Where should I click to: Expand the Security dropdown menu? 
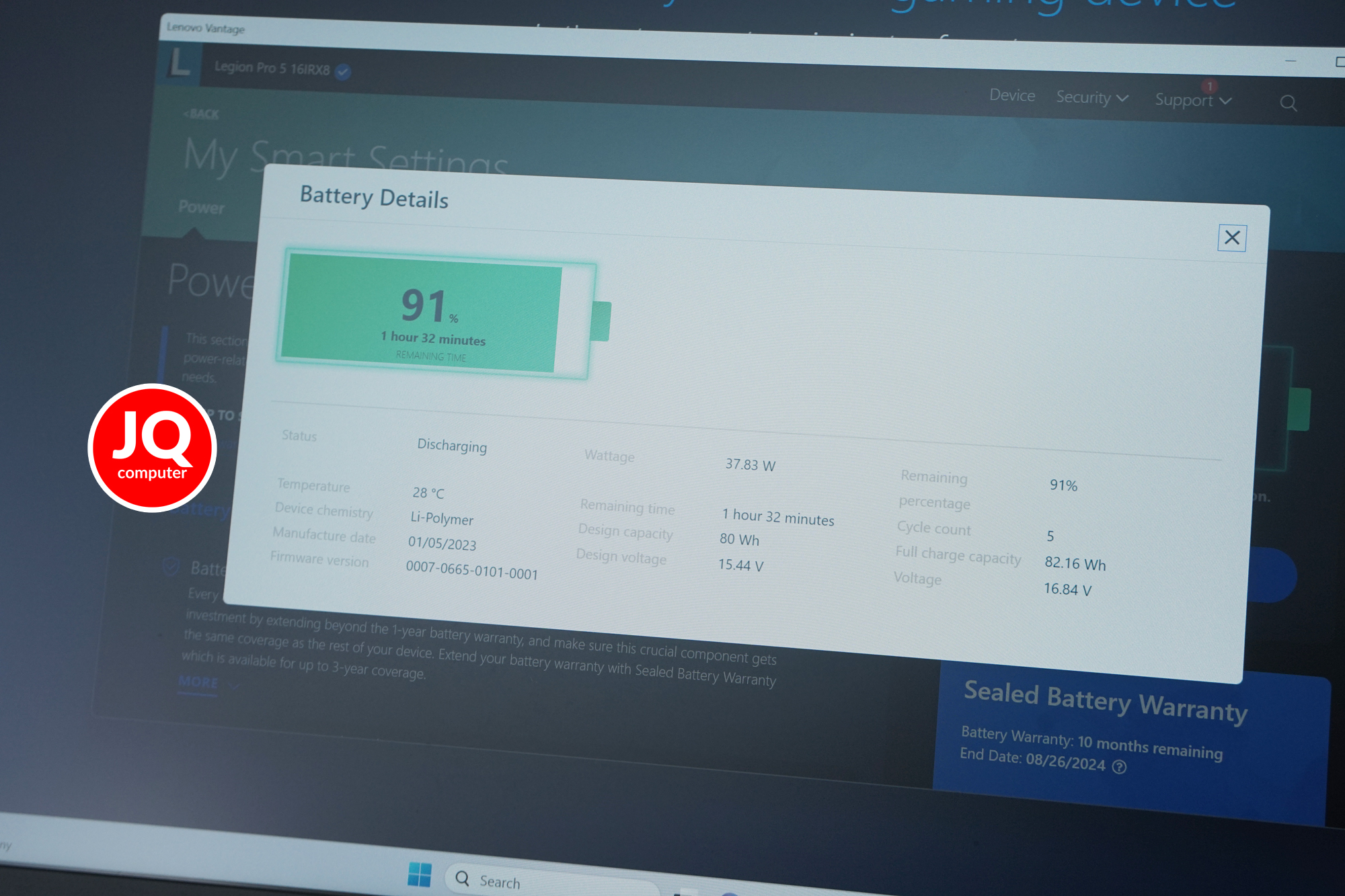[x=1092, y=97]
